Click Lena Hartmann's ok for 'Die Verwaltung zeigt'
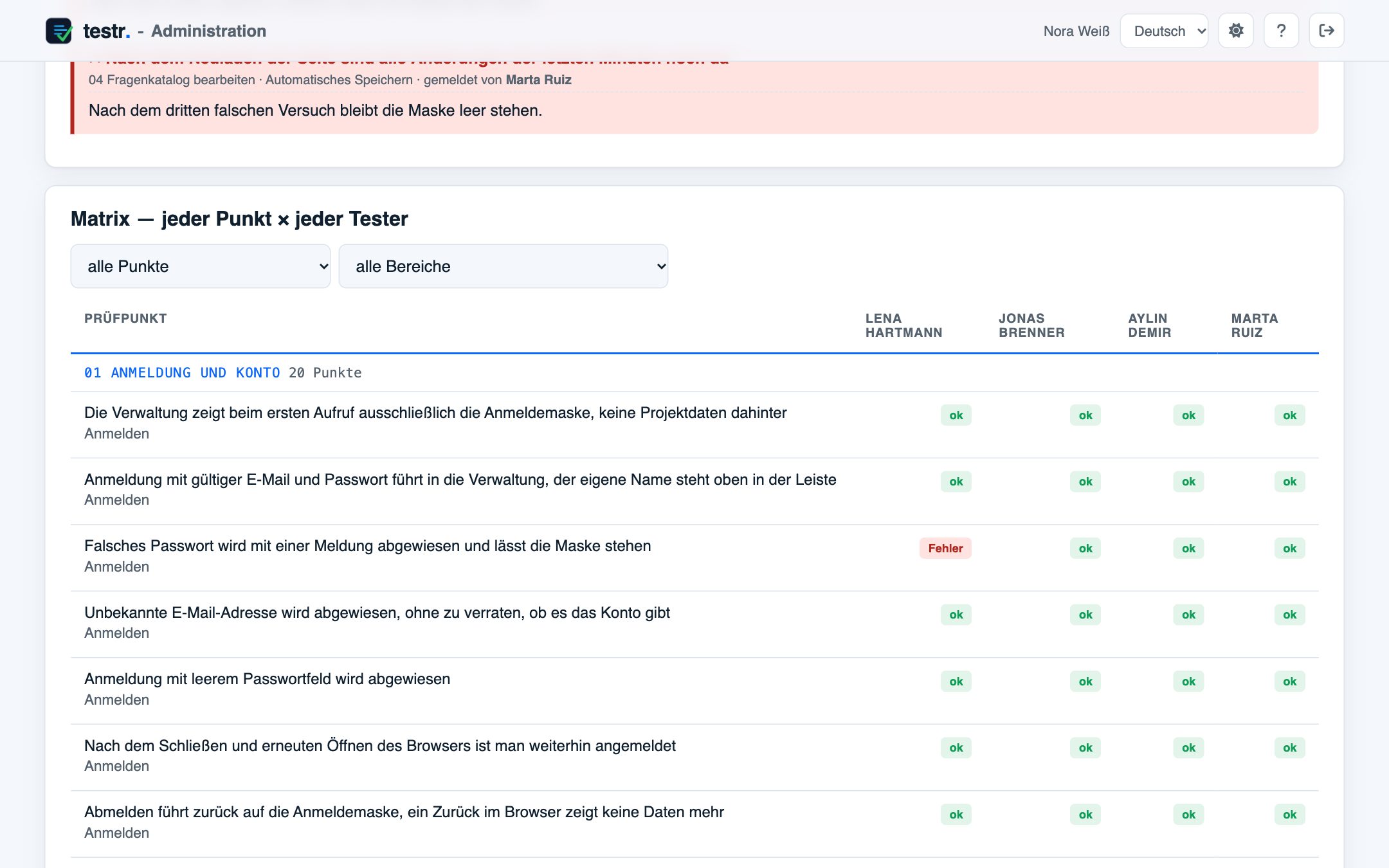 (956, 415)
